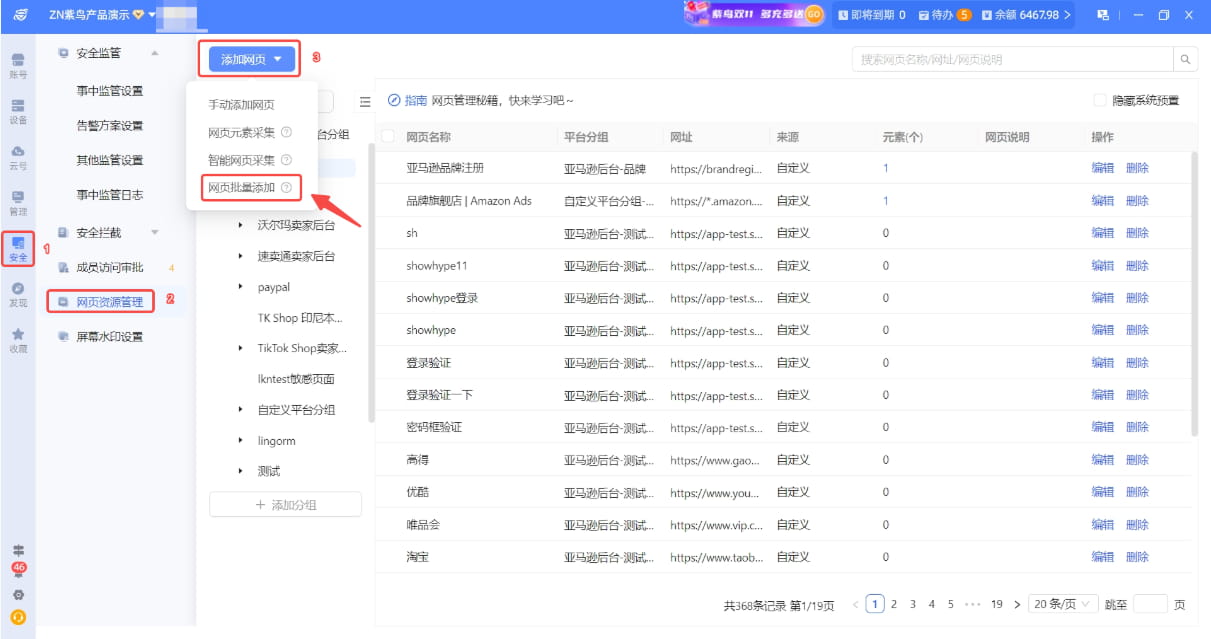Click 删除 for 亚马逊品牌注册 row

1137,168
